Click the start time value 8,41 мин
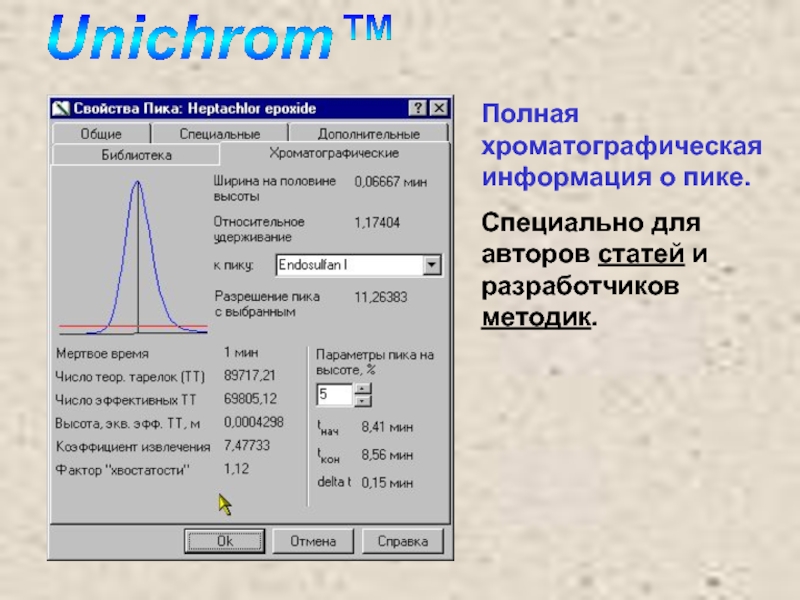This screenshot has width=800, height=600. pyautogui.click(x=387, y=427)
